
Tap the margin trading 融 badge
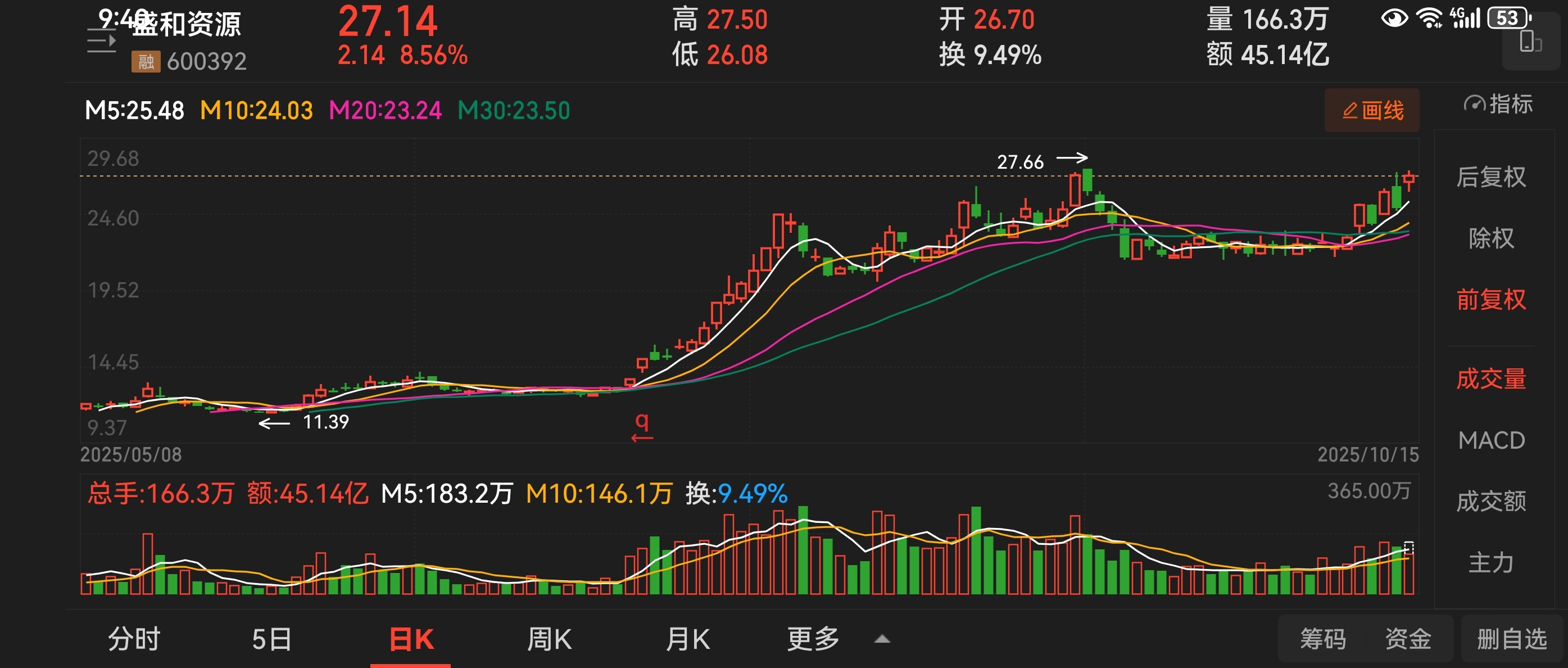pyautogui.click(x=146, y=61)
